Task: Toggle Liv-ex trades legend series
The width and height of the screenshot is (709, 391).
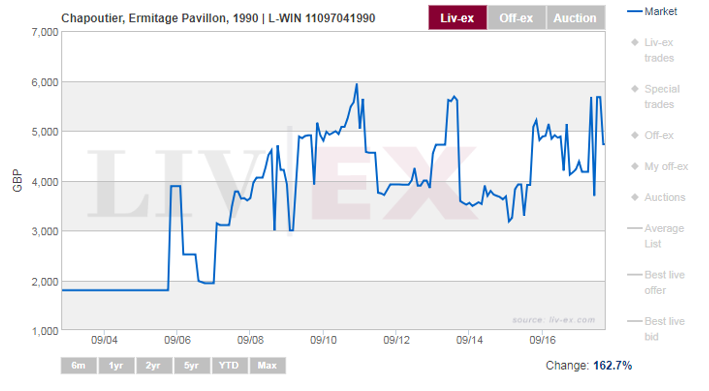Action: (x=652, y=50)
